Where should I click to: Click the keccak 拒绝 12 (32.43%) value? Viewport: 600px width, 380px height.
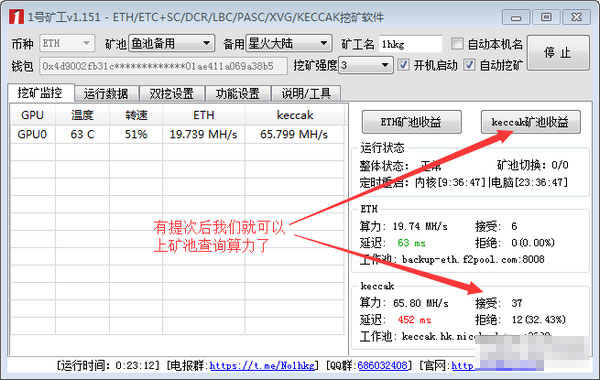(539, 320)
